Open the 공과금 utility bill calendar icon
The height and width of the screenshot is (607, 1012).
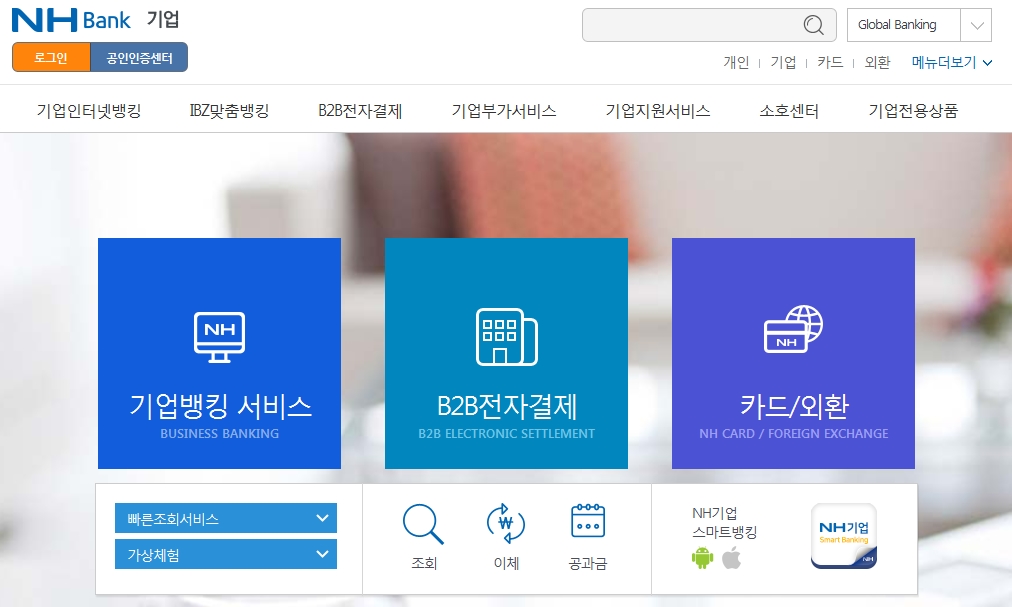pyautogui.click(x=588, y=521)
